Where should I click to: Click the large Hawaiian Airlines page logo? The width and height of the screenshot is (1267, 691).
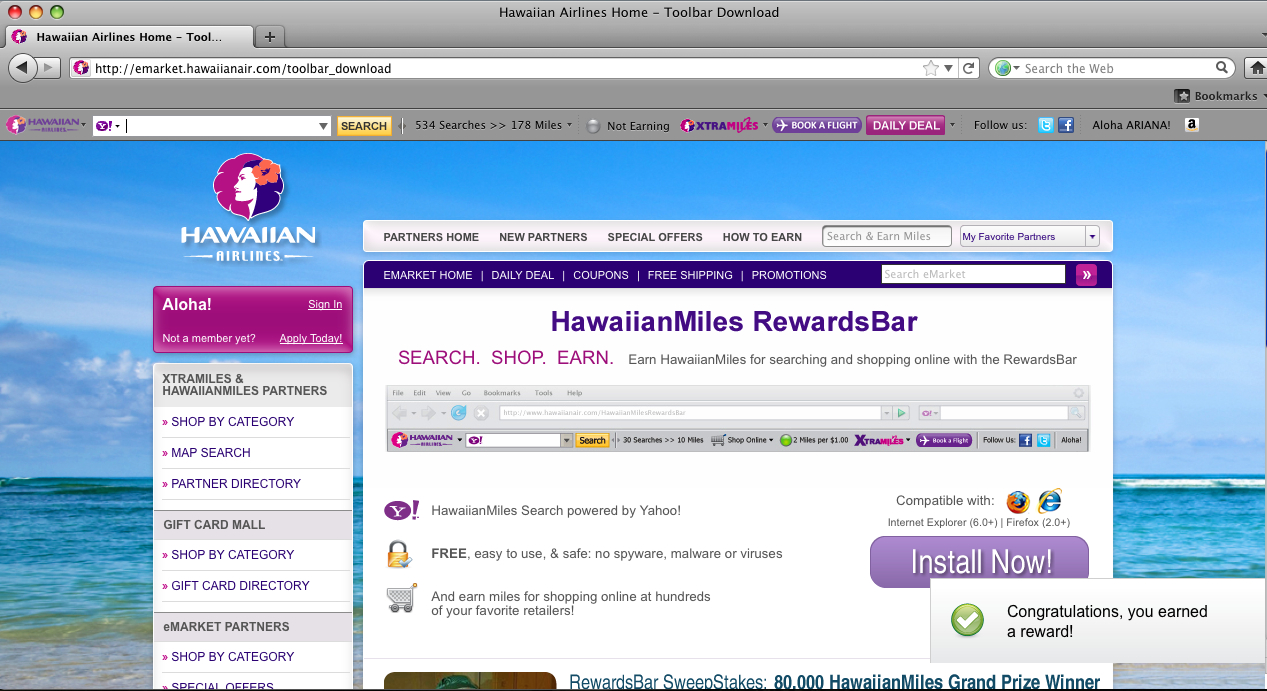(249, 208)
